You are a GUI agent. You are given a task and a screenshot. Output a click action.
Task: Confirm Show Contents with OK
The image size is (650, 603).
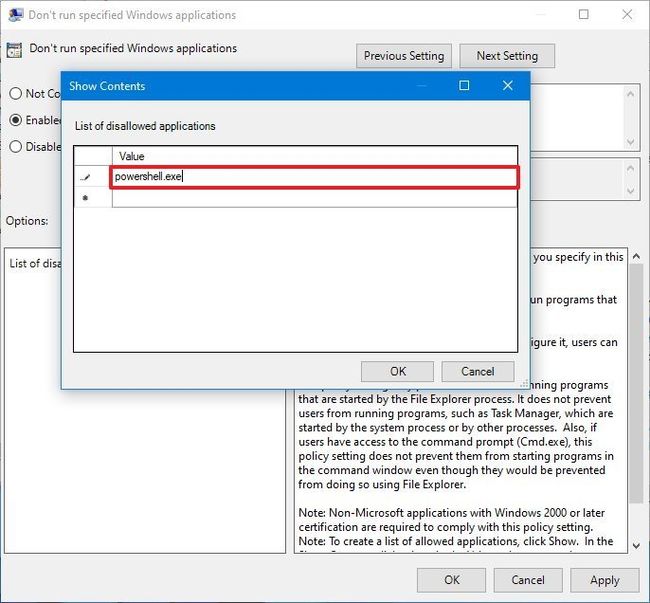tap(398, 371)
